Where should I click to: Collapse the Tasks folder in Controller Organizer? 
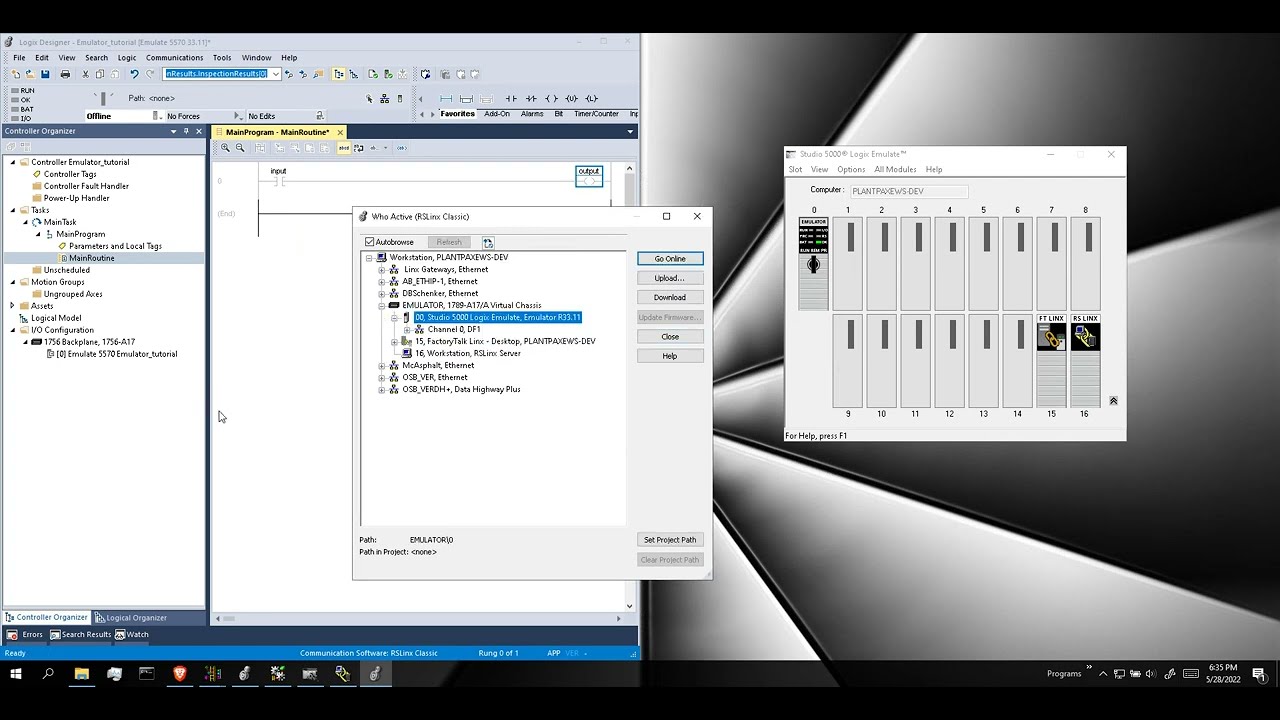click(x=12, y=210)
